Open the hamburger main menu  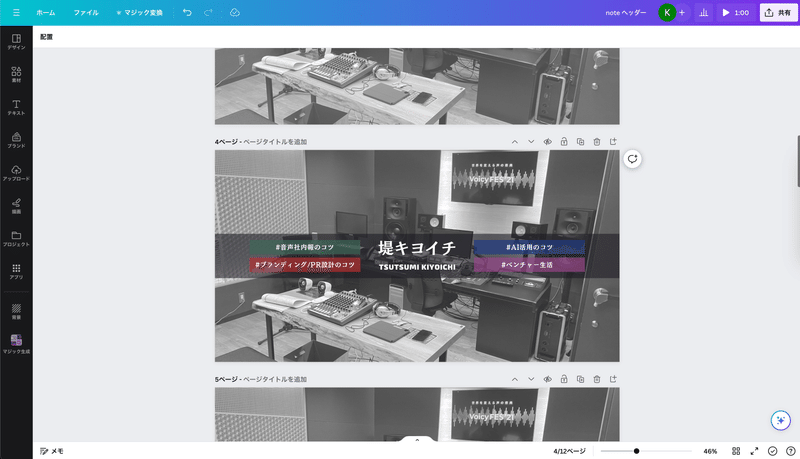point(16,13)
